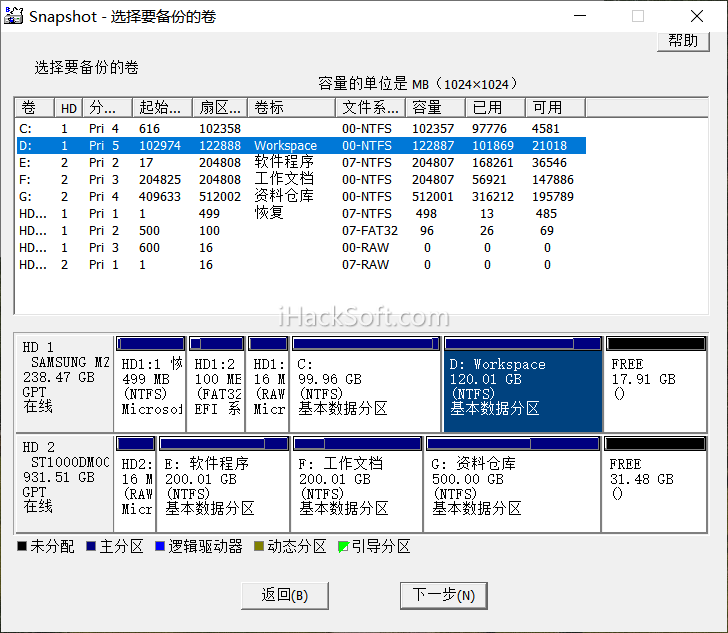Click the 引导分区 green legend swatch
728x633 pixels.
343,547
